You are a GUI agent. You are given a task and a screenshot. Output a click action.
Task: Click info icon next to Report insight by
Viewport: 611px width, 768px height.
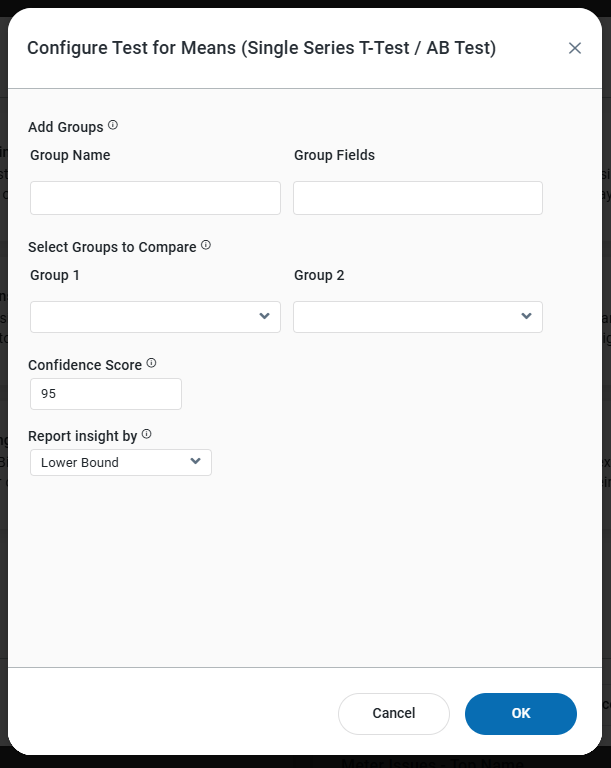pyautogui.click(x=147, y=434)
